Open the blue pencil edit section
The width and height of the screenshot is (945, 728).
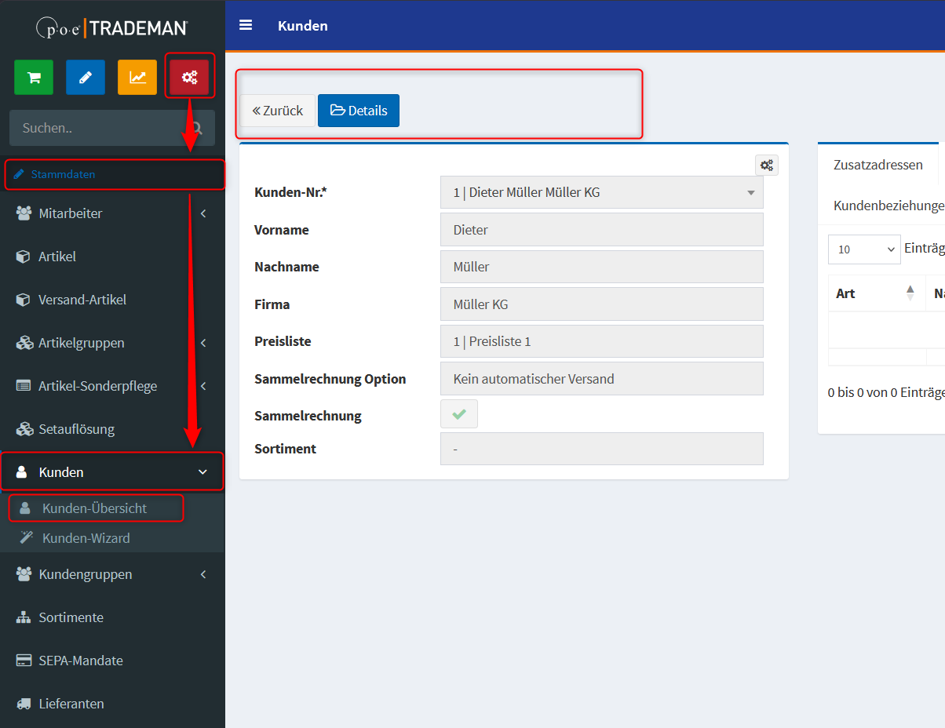pos(86,77)
